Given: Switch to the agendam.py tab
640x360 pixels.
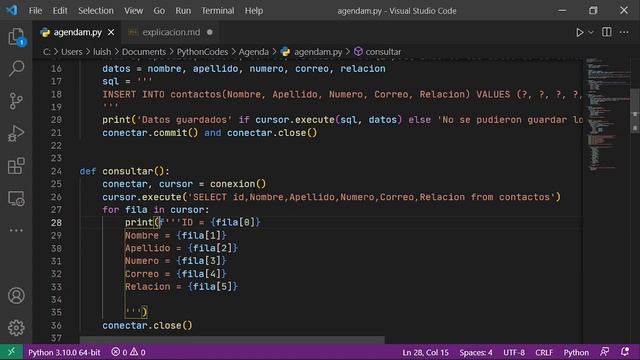Looking at the screenshot, I should click(x=77, y=32).
